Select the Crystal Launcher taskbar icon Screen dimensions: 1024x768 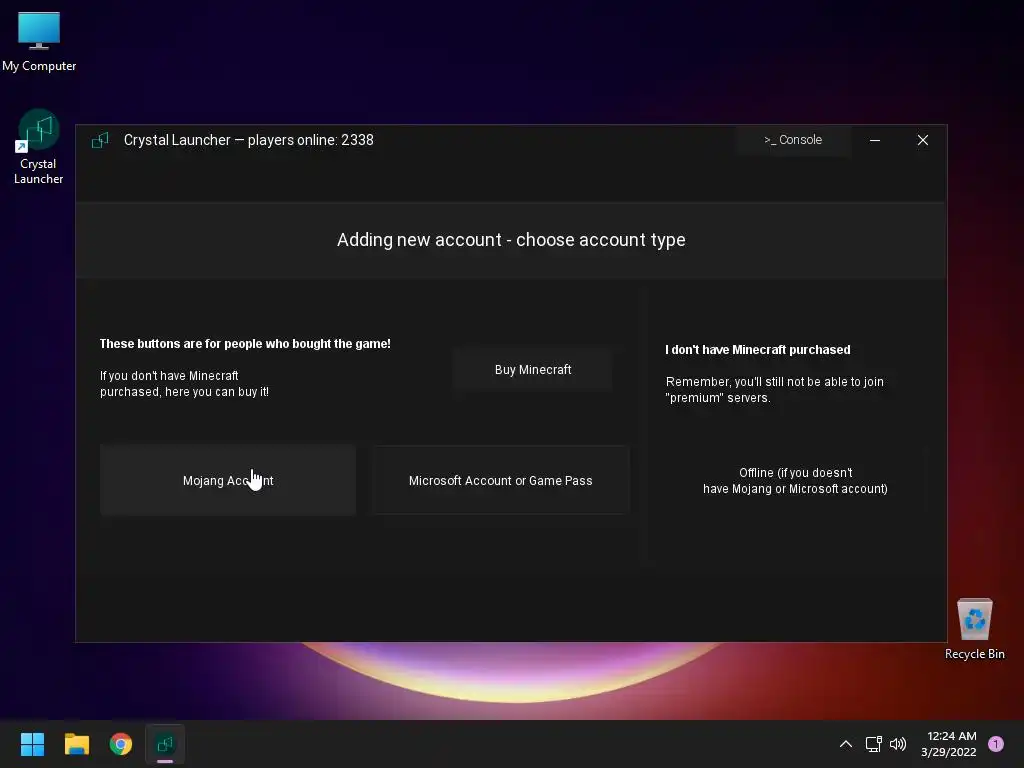(165, 744)
